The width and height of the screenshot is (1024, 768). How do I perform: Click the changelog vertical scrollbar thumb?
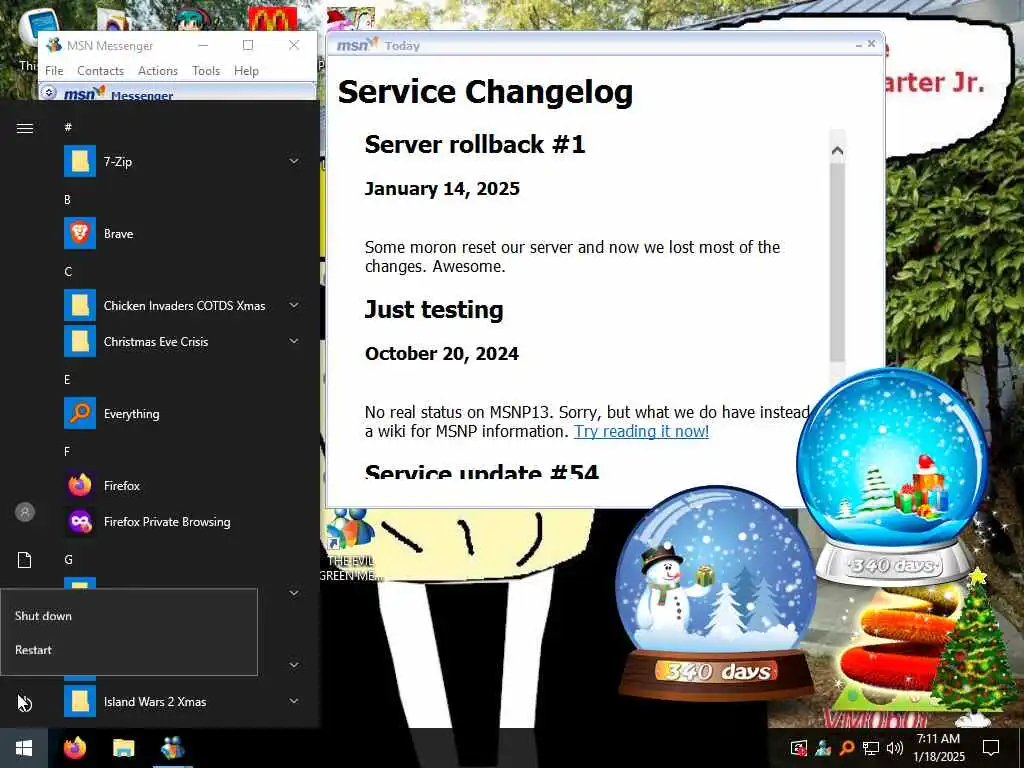837,261
